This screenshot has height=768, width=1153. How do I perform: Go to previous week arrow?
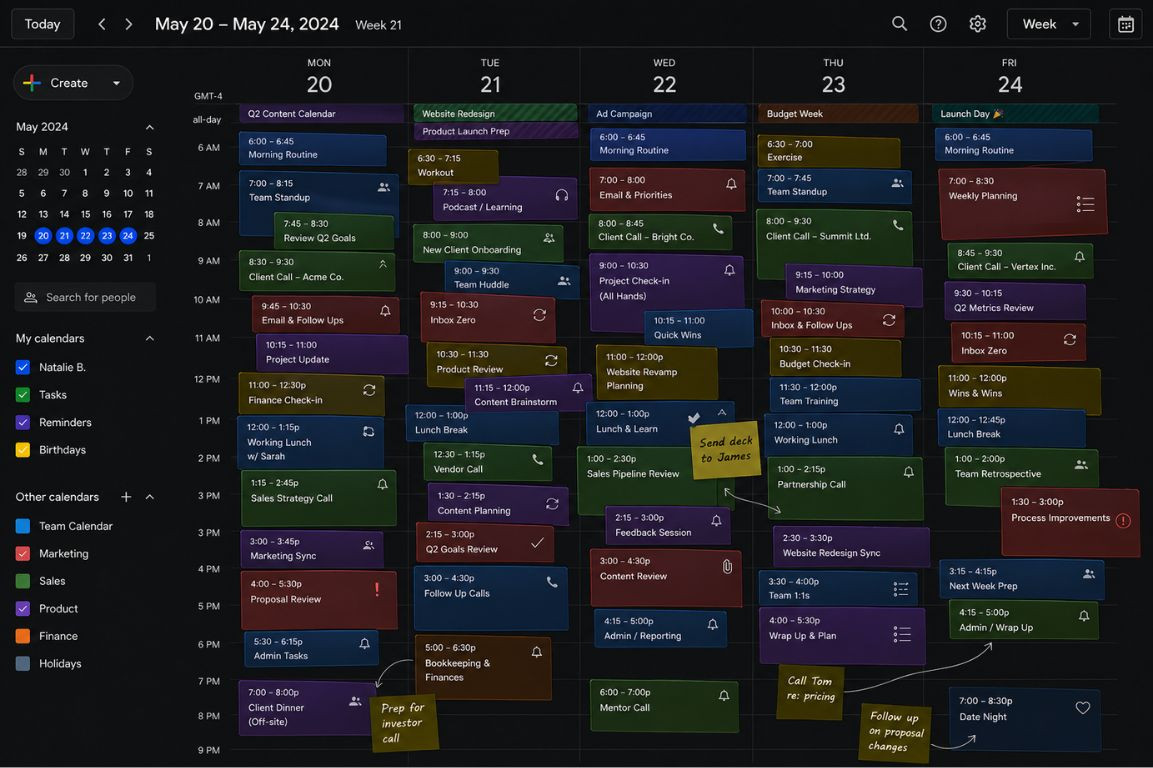coord(101,24)
